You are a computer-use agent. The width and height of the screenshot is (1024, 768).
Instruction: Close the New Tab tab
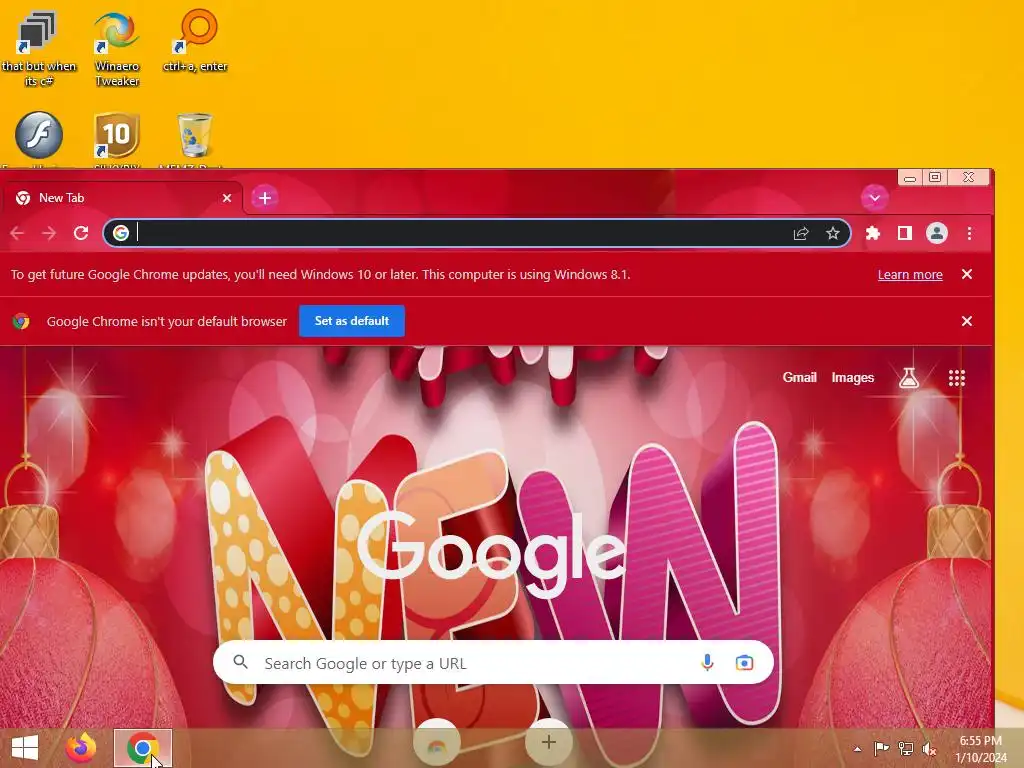point(227,198)
